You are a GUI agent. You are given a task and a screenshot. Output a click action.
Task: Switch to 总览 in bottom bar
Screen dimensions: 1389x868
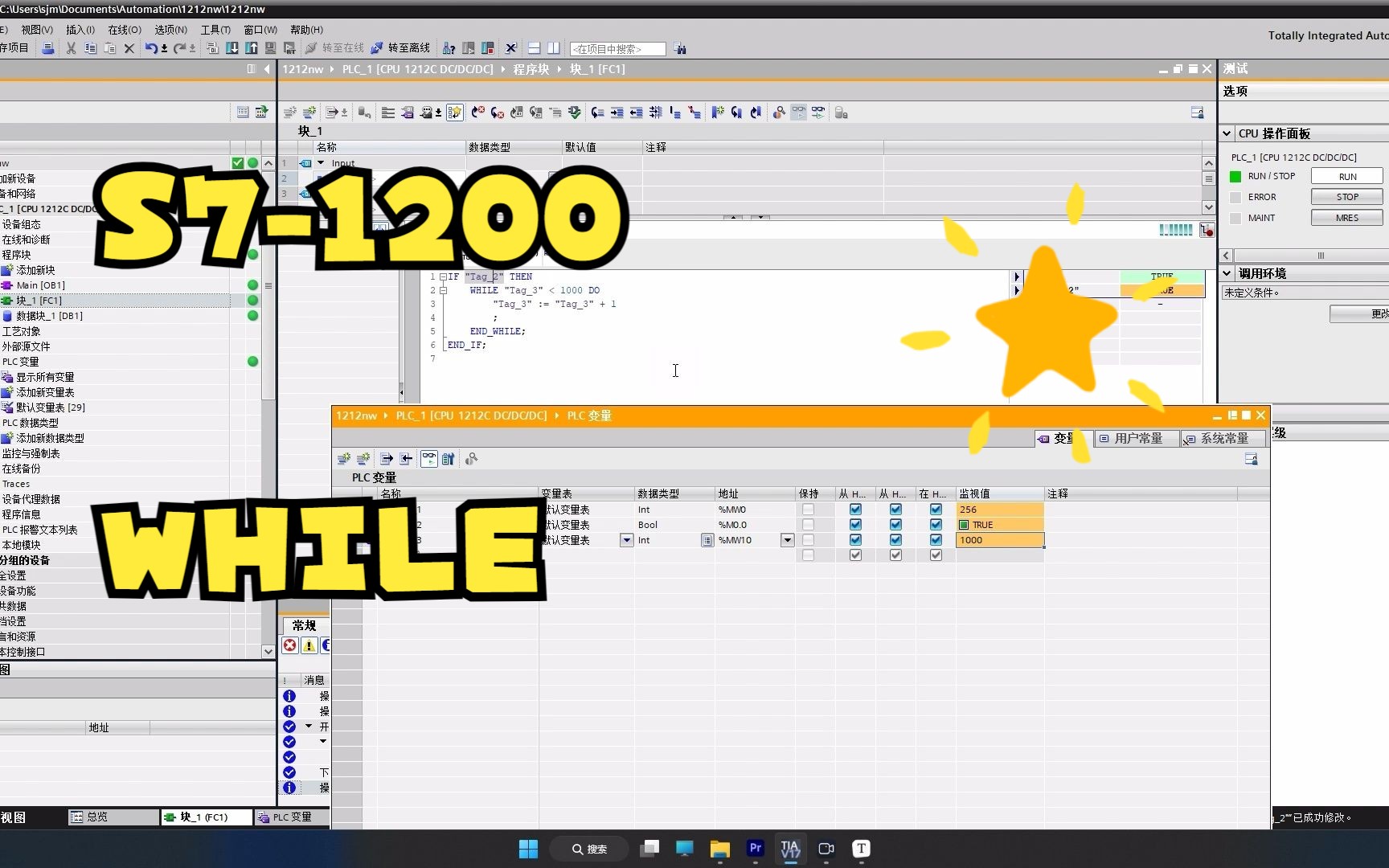tap(113, 817)
